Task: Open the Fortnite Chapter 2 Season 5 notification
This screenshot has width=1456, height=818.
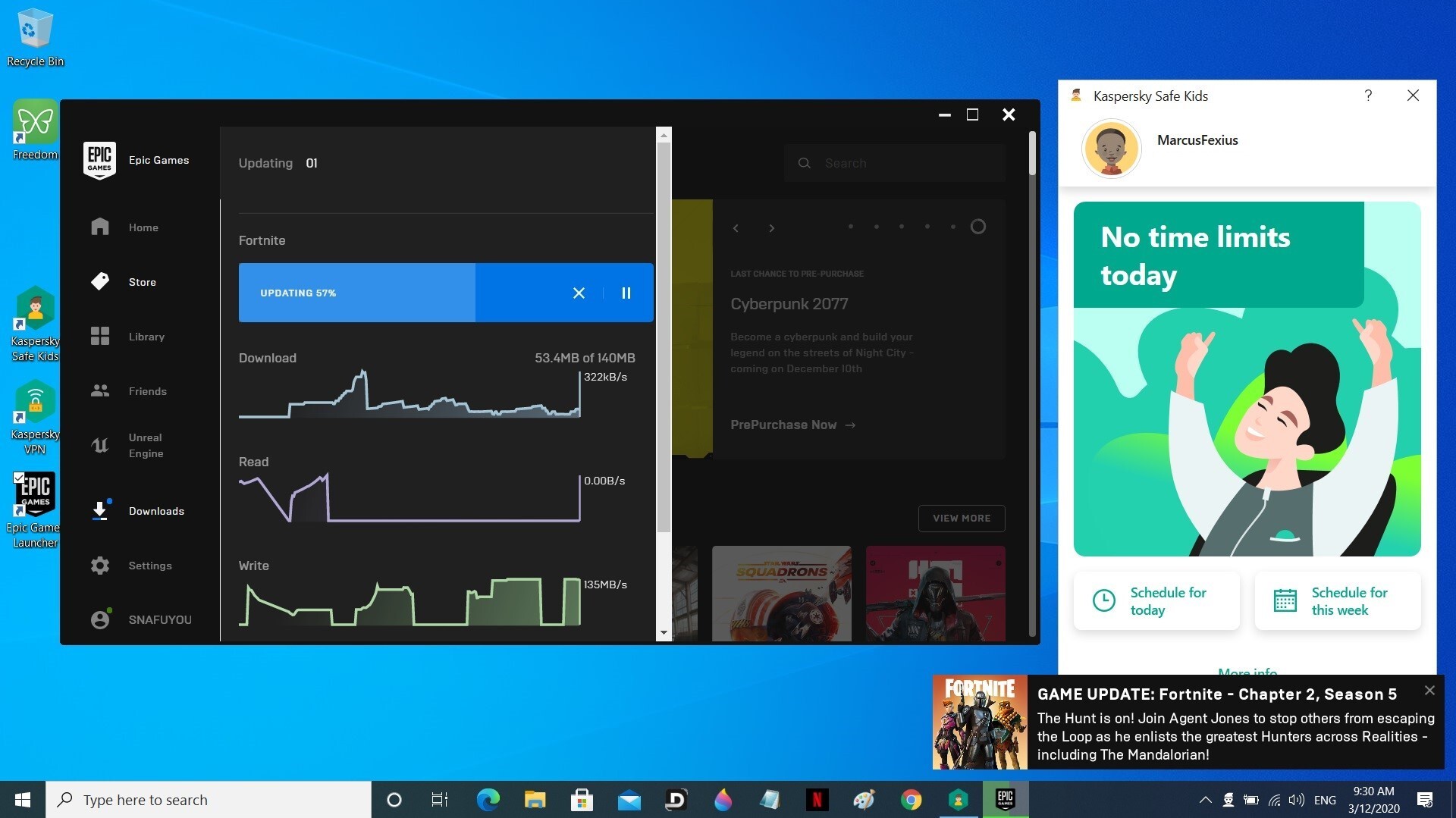Action: 1188,722
